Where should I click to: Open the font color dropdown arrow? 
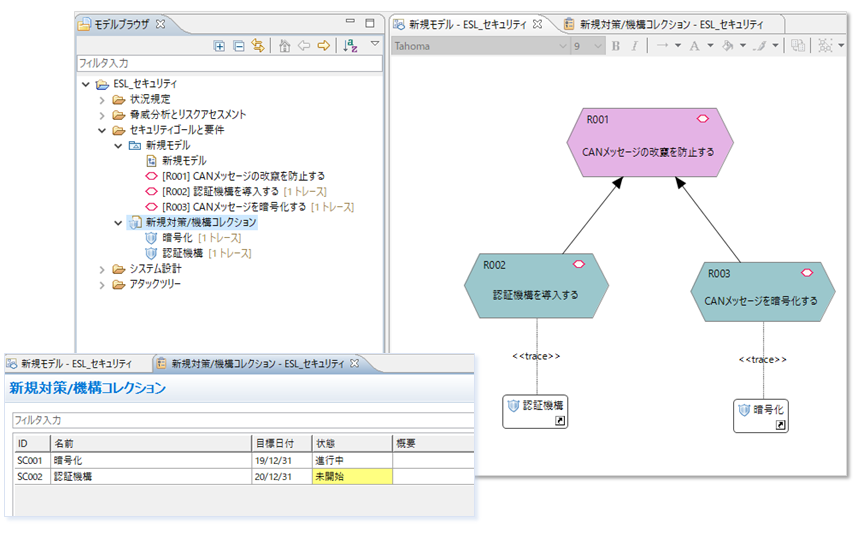(x=710, y=46)
